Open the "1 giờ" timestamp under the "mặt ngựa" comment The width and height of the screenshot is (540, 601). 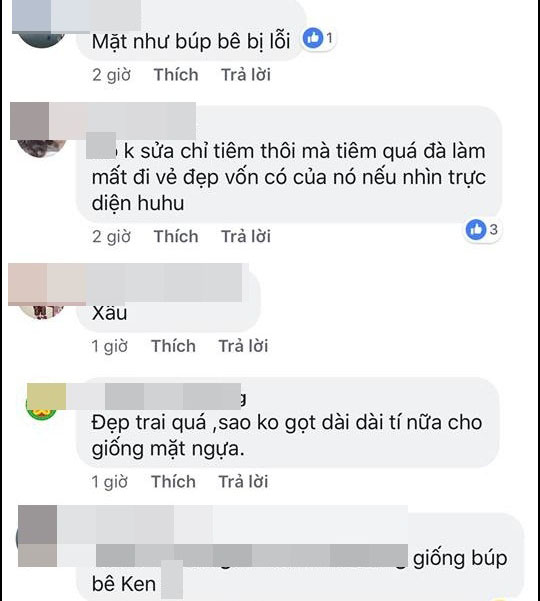coord(109,482)
